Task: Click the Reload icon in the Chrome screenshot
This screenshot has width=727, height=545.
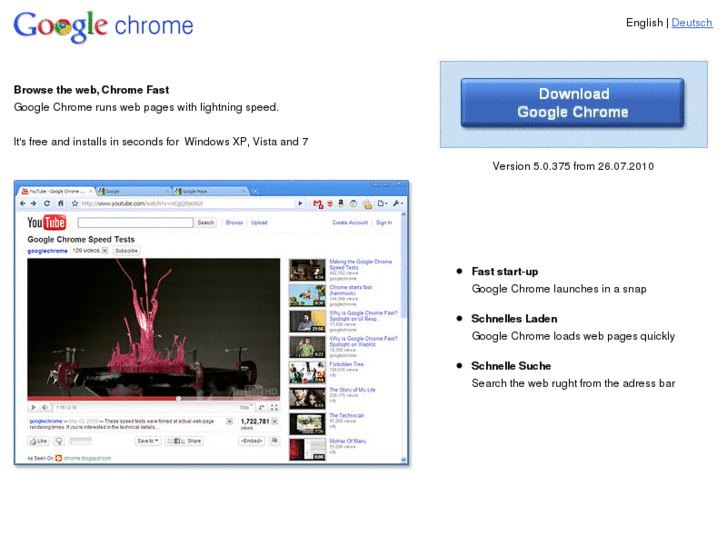Action: [47, 203]
